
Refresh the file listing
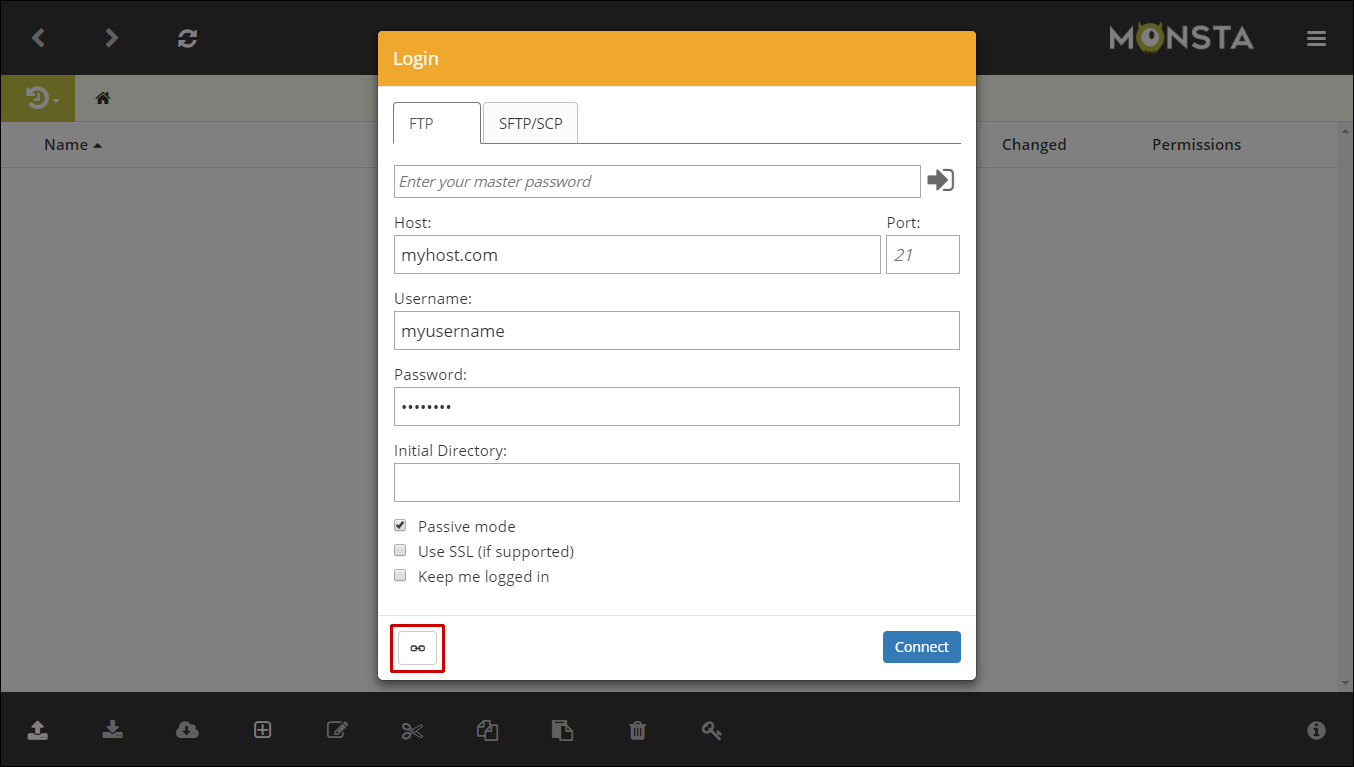point(187,38)
